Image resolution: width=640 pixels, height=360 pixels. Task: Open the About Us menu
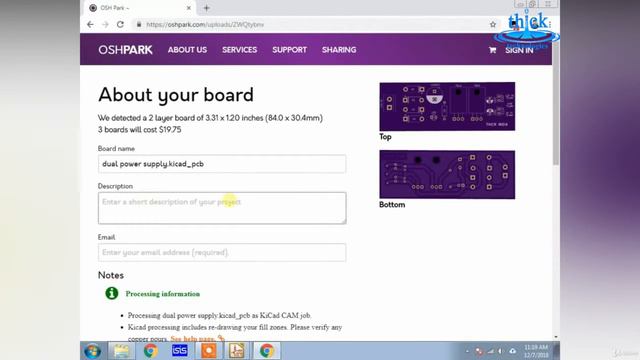coord(187,50)
